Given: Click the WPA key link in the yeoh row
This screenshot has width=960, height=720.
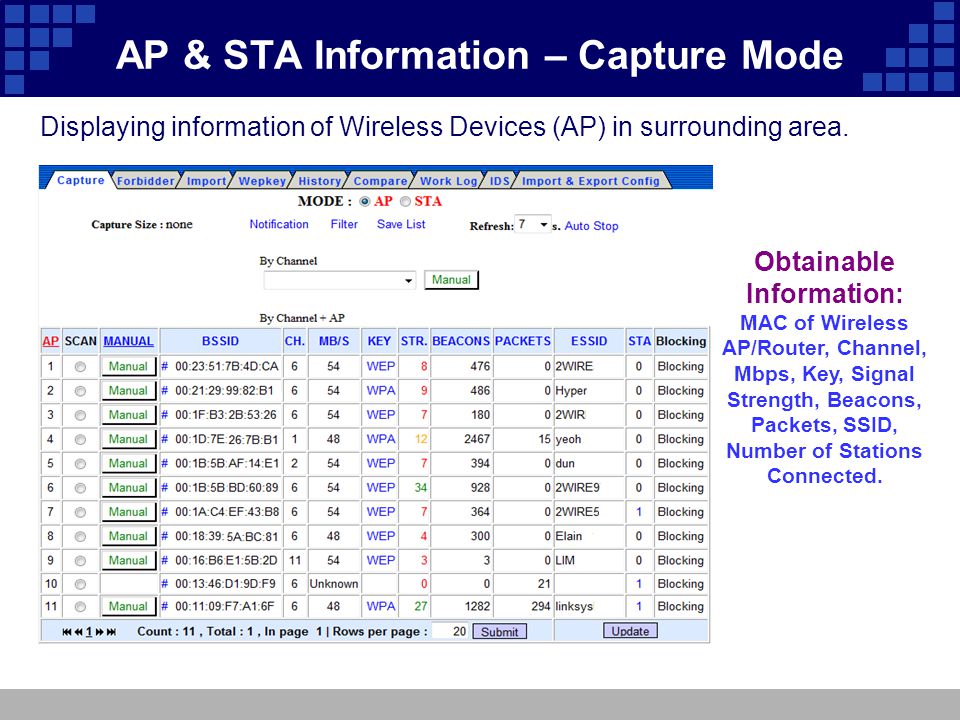Looking at the screenshot, I should pyautogui.click(x=380, y=439).
